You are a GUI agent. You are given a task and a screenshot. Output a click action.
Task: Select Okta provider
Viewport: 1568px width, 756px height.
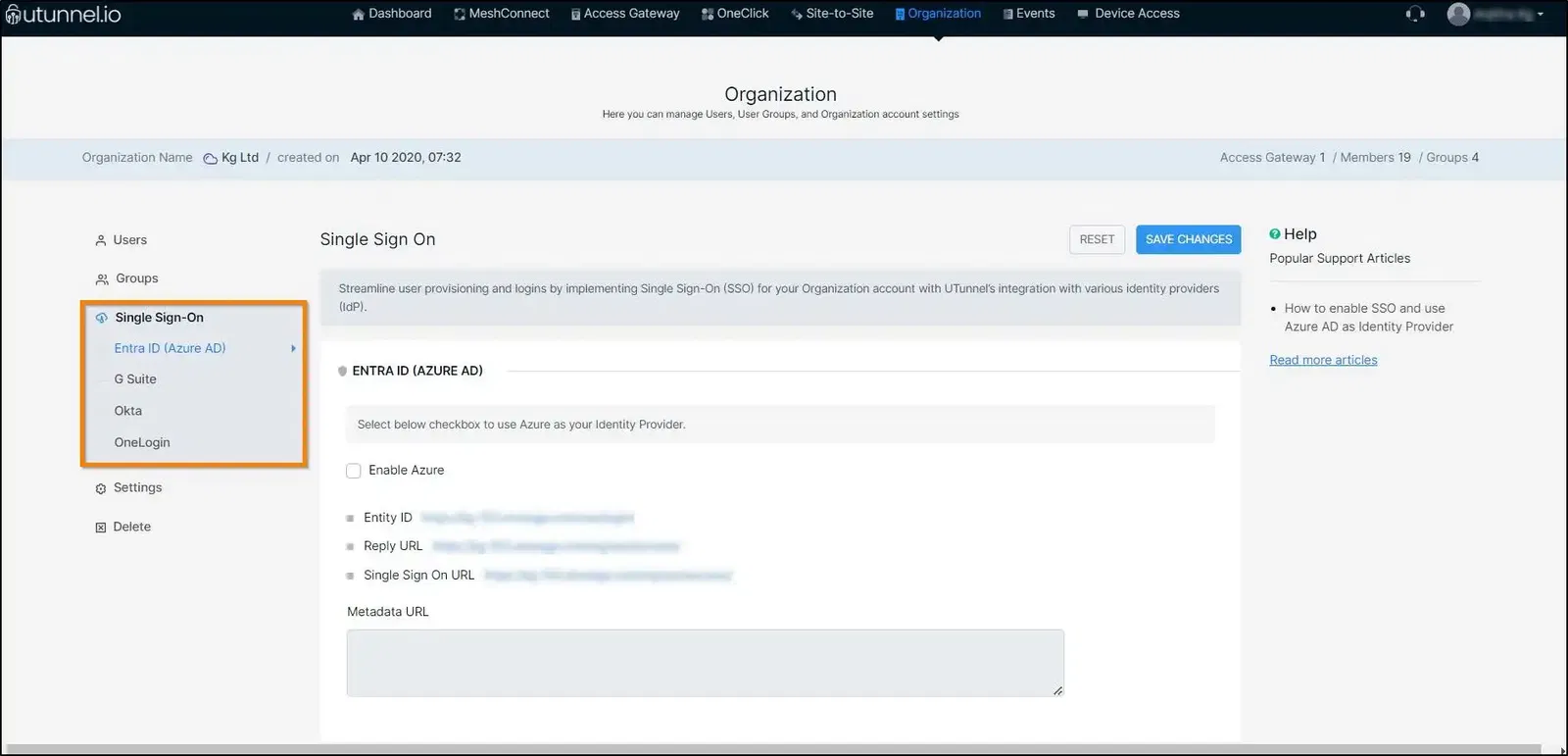(128, 411)
